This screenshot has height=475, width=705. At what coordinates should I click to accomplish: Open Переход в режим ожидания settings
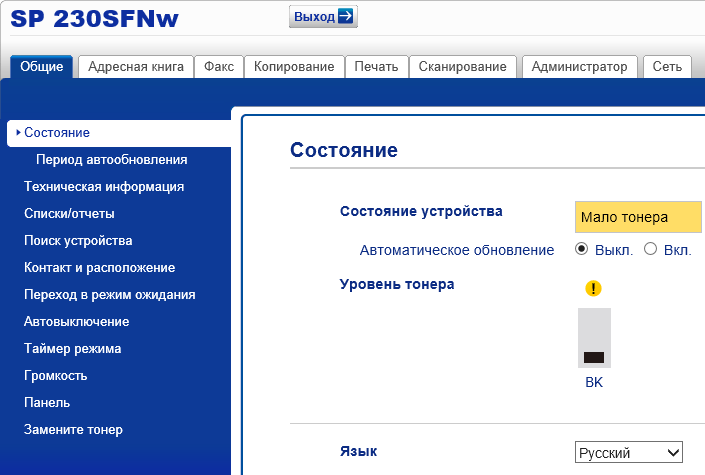(110, 295)
